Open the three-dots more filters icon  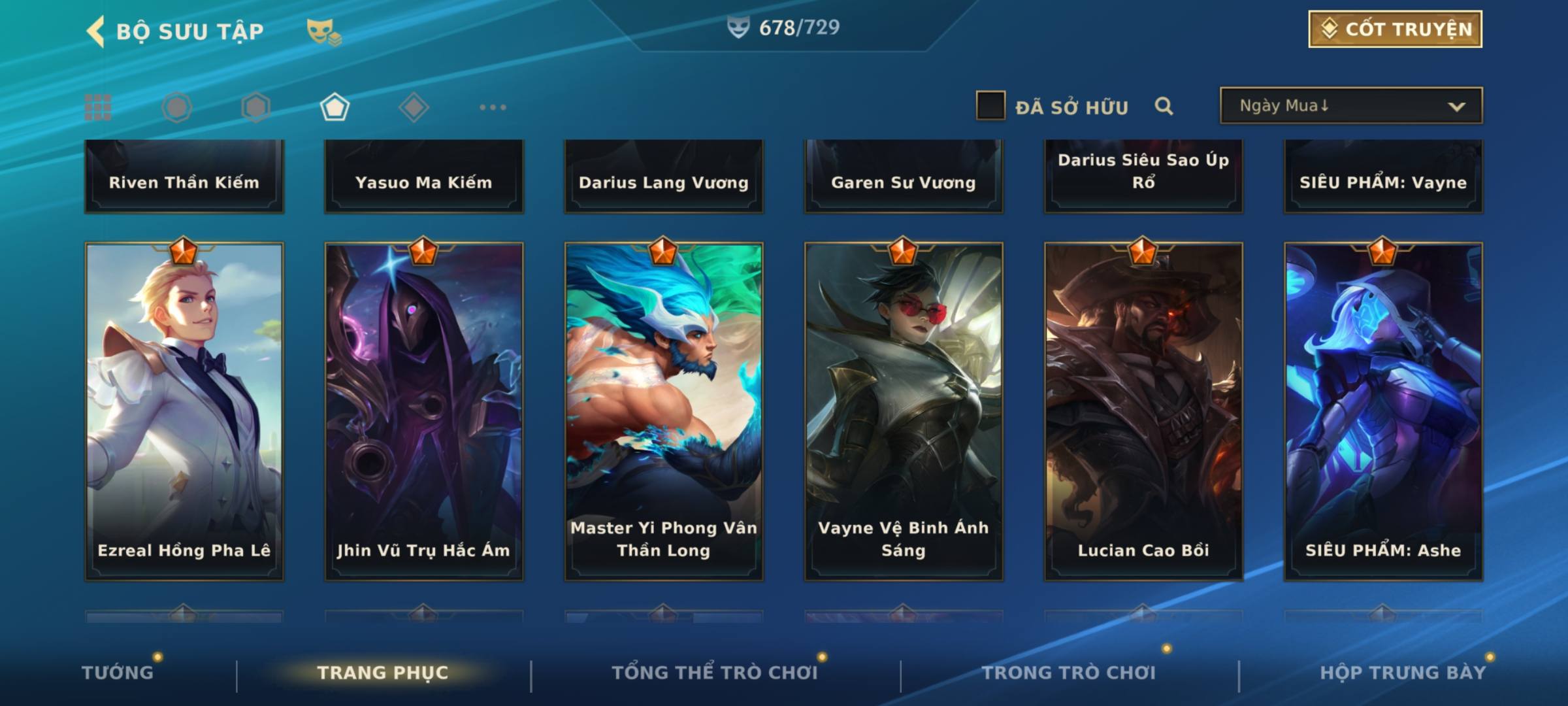pyautogui.click(x=493, y=107)
